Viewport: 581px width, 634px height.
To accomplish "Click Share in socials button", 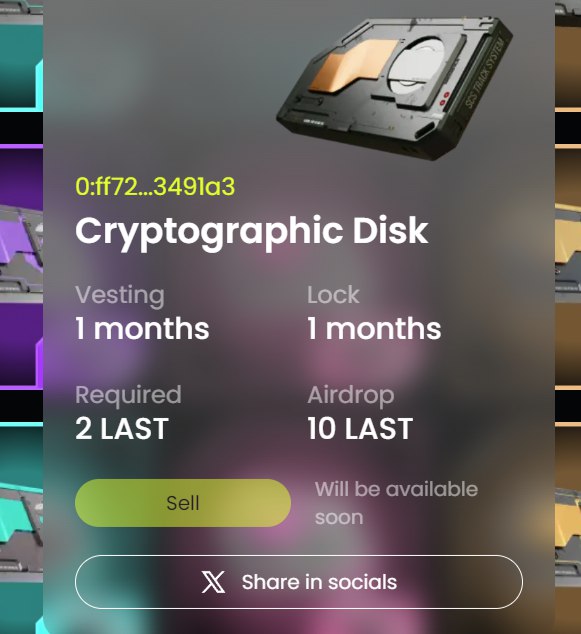I will 299,582.
